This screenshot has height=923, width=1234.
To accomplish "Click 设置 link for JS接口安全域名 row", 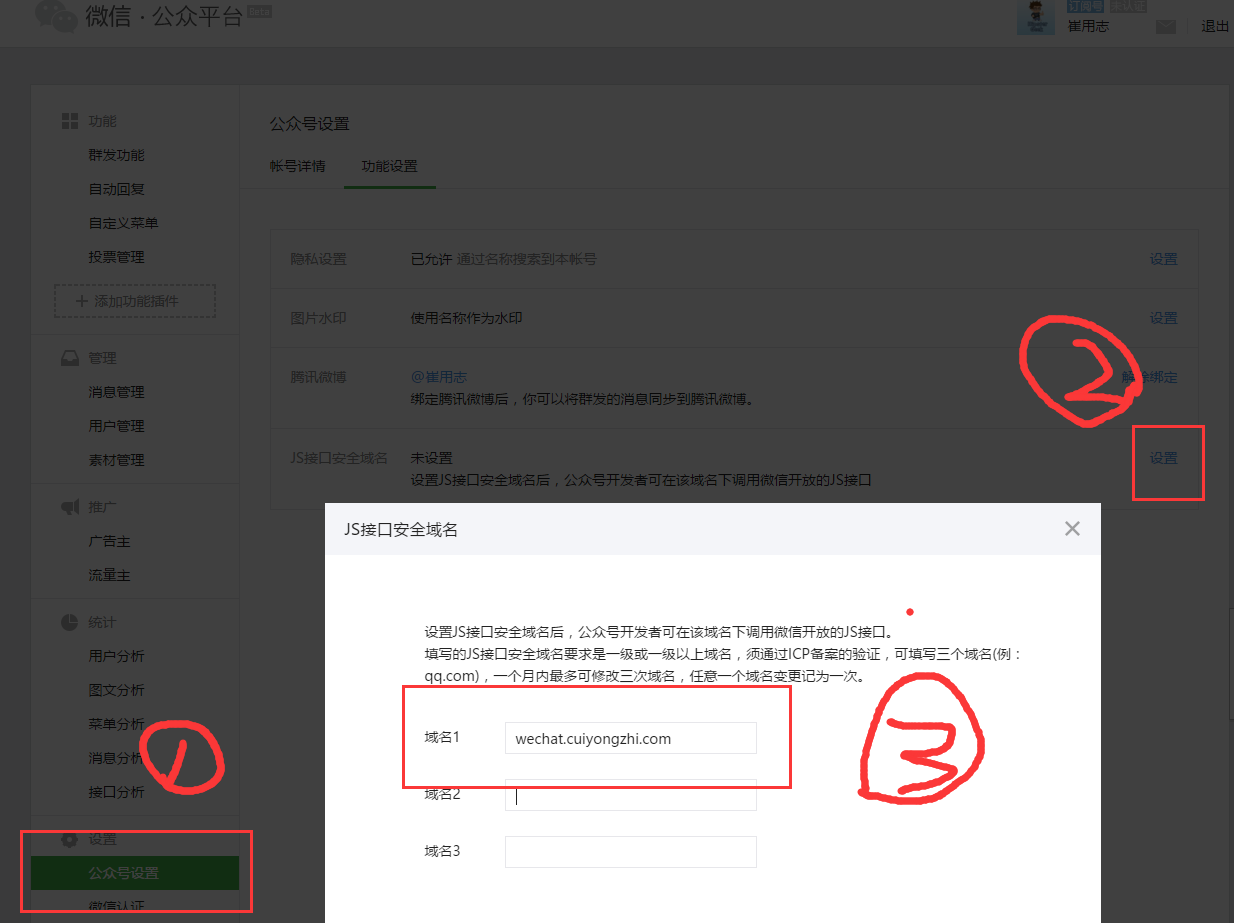I will click(1163, 458).
